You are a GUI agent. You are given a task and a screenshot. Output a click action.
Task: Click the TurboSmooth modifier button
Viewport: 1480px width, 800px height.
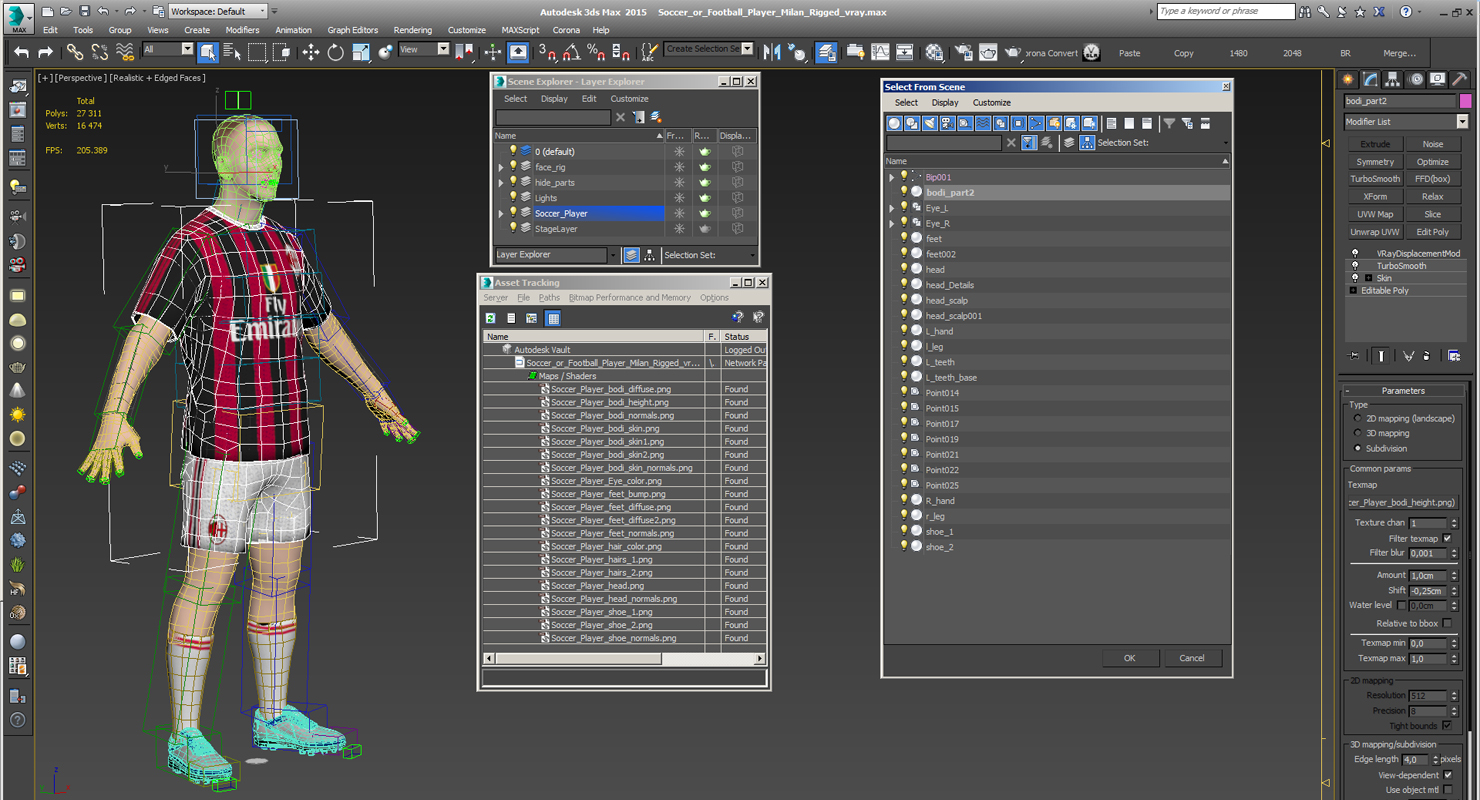[x=1375, y=179]
